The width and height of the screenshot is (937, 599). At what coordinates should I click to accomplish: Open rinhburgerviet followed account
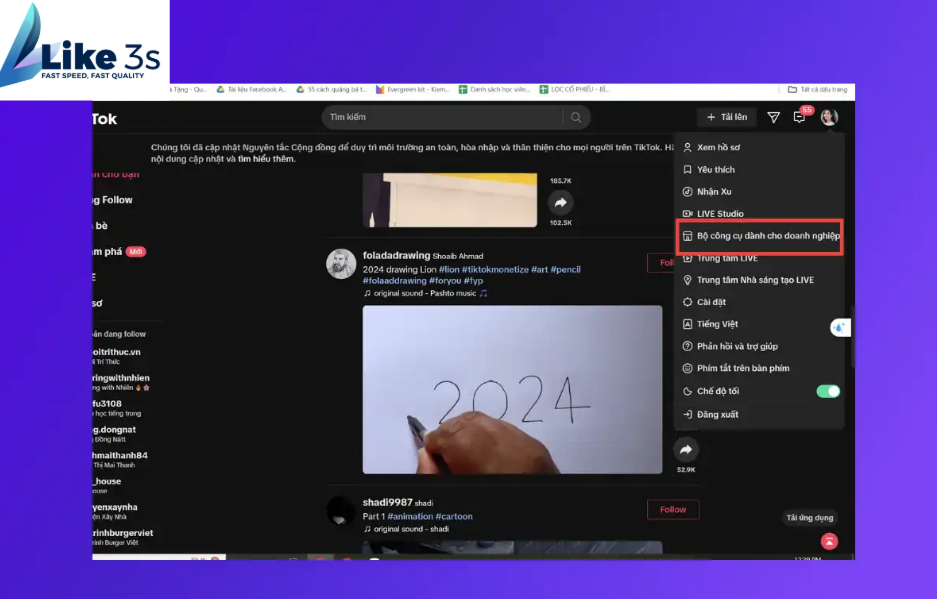(123, 537)
